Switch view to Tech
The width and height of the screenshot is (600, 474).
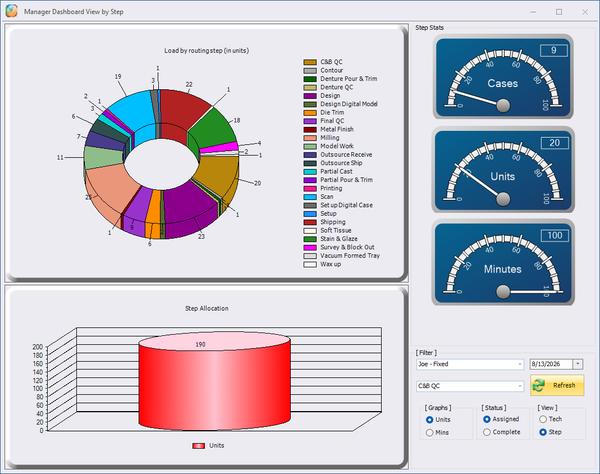pos(543,419)
